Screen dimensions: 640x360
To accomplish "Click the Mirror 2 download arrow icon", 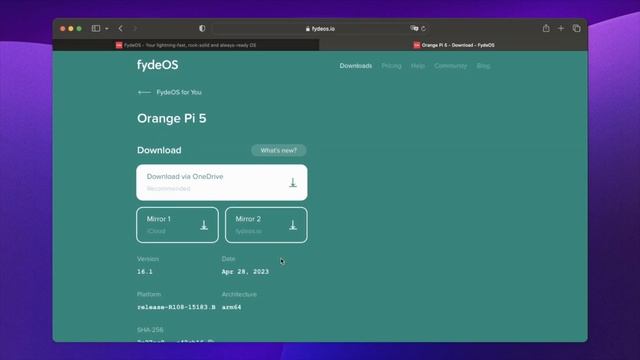I will tap(293, 225).
